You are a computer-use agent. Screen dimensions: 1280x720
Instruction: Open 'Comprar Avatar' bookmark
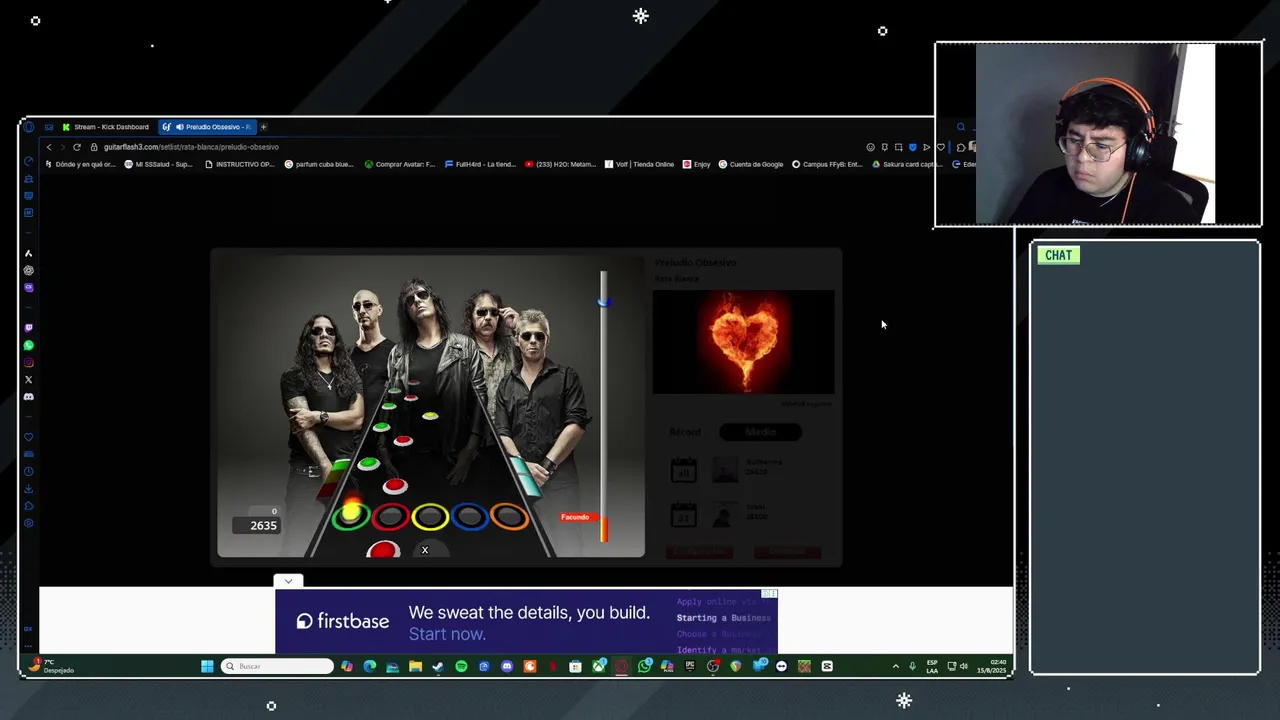click(399, 164)
